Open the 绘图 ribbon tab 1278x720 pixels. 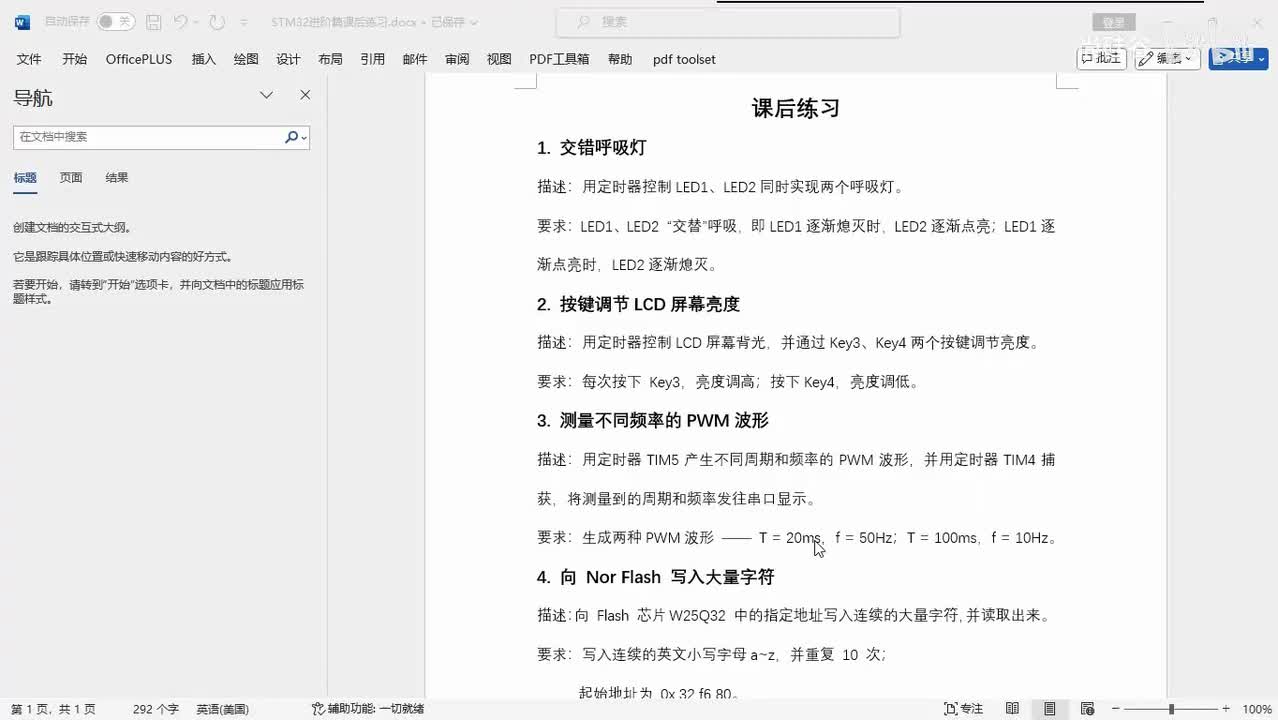pos(246,59)
